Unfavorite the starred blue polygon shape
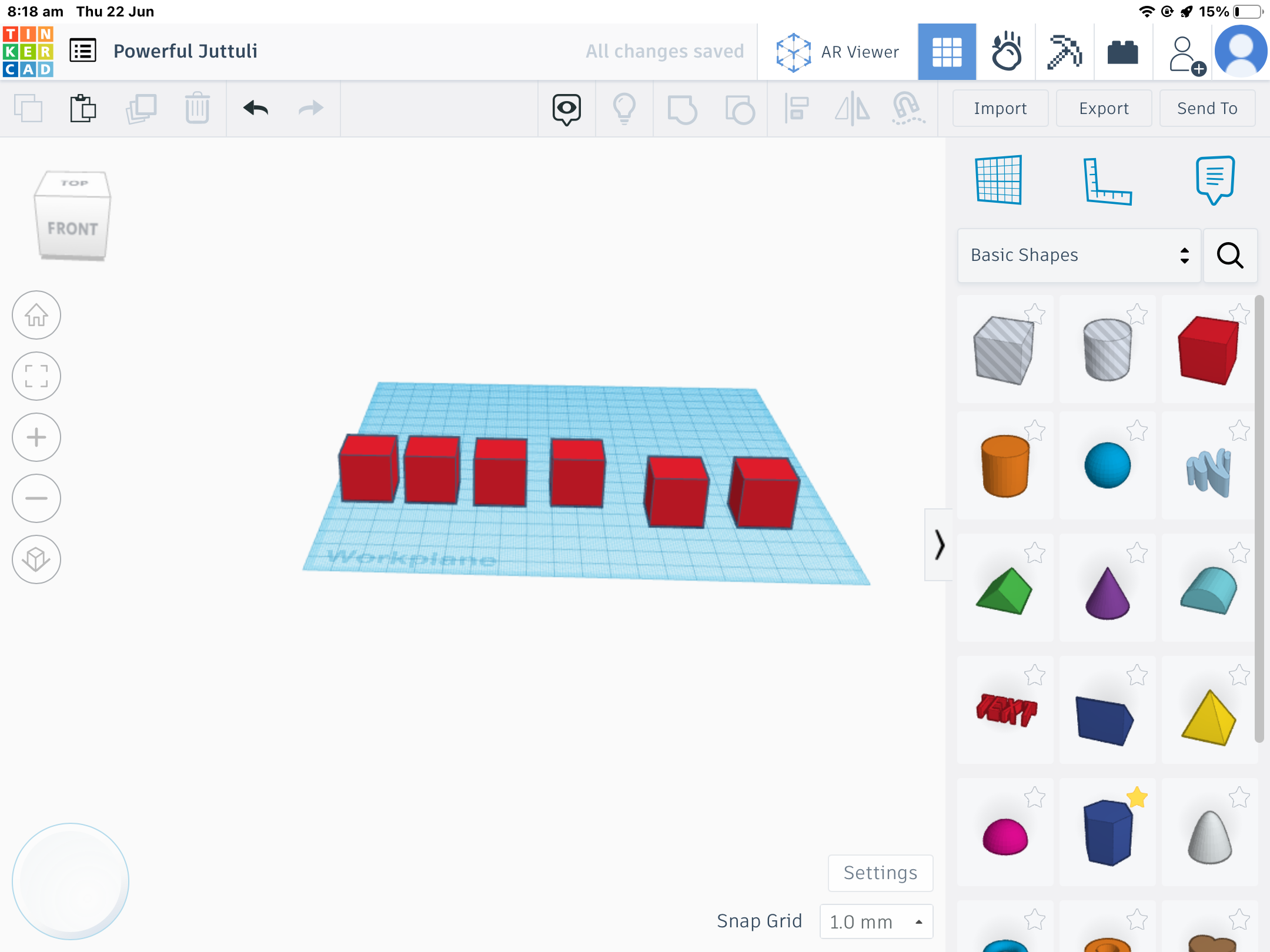This screenshot has height=952, width=1270. click(1137, 797)
